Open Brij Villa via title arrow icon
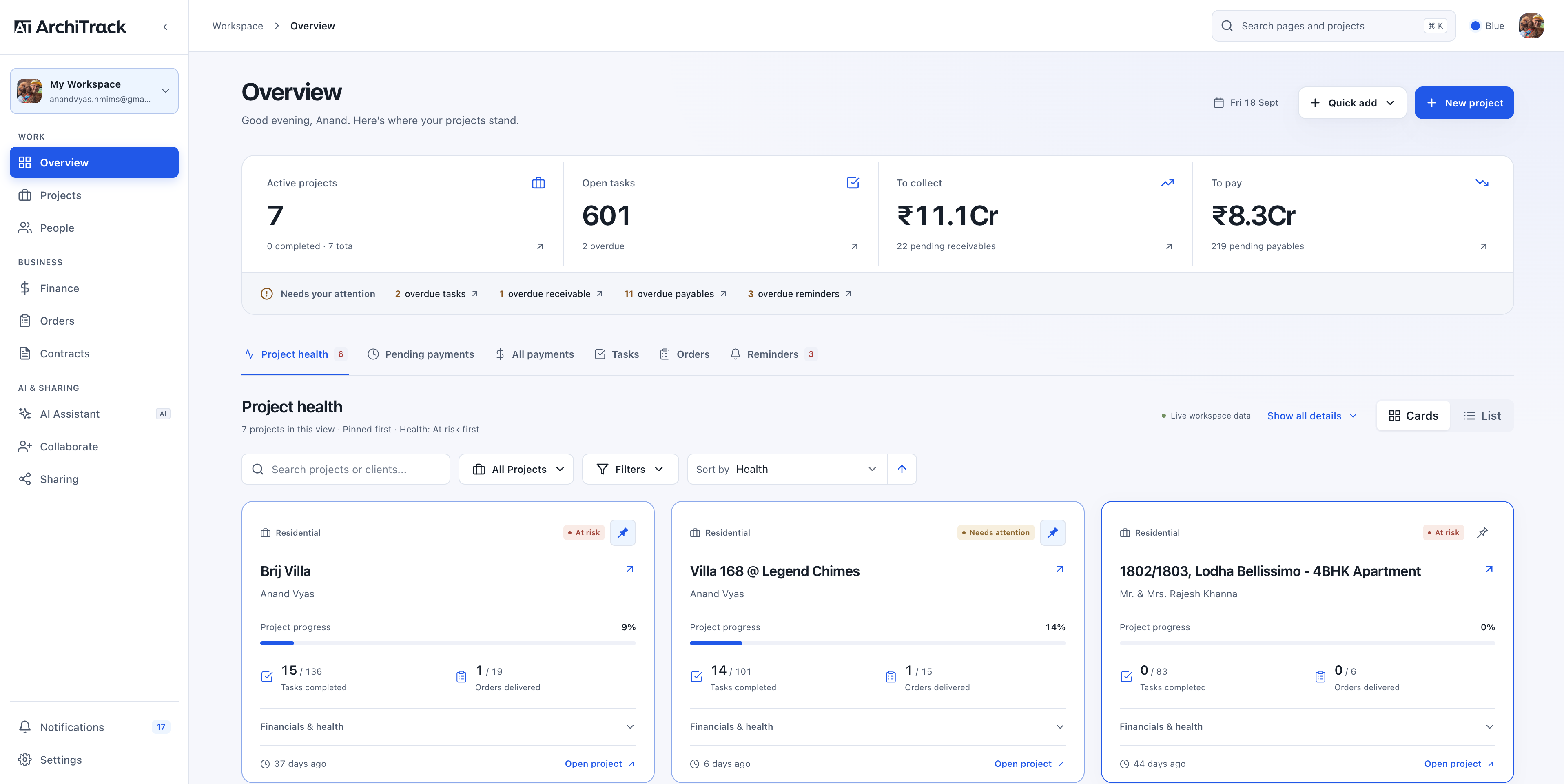 pyautogui.click(x=629, y=569)
